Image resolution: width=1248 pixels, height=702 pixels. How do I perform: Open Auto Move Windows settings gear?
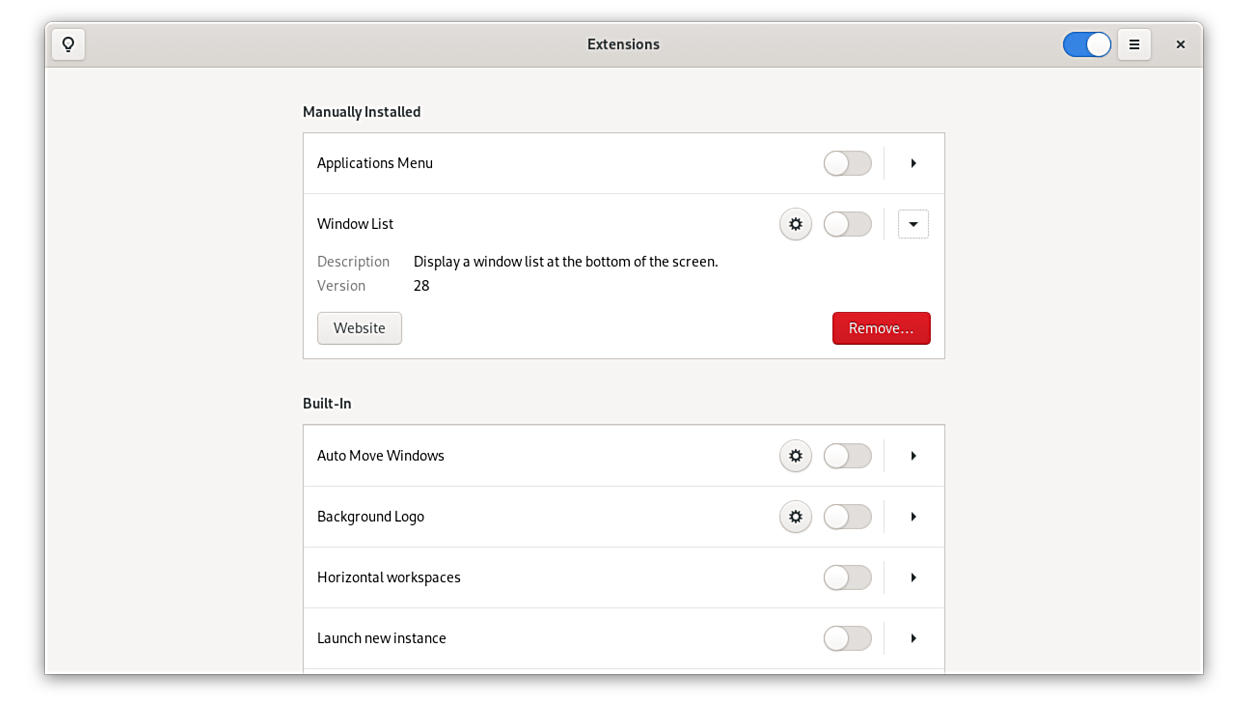pos(795,456)
